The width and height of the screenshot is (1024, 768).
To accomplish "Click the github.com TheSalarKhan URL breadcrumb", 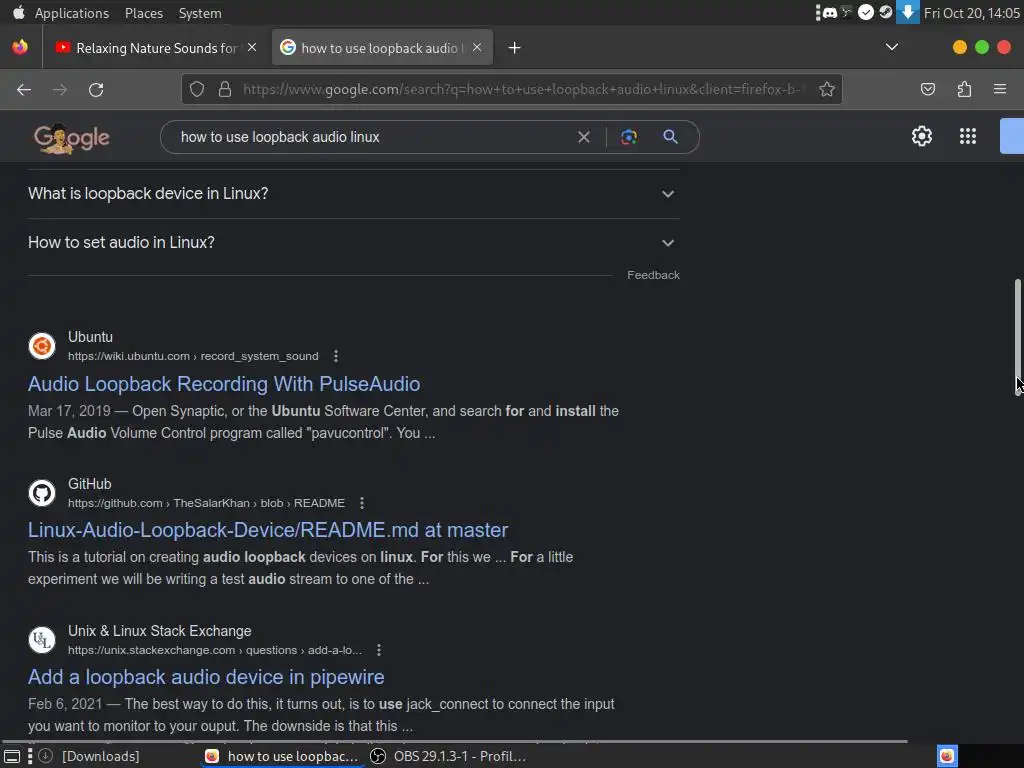I will pyautogui.click(x=206, y=503).
